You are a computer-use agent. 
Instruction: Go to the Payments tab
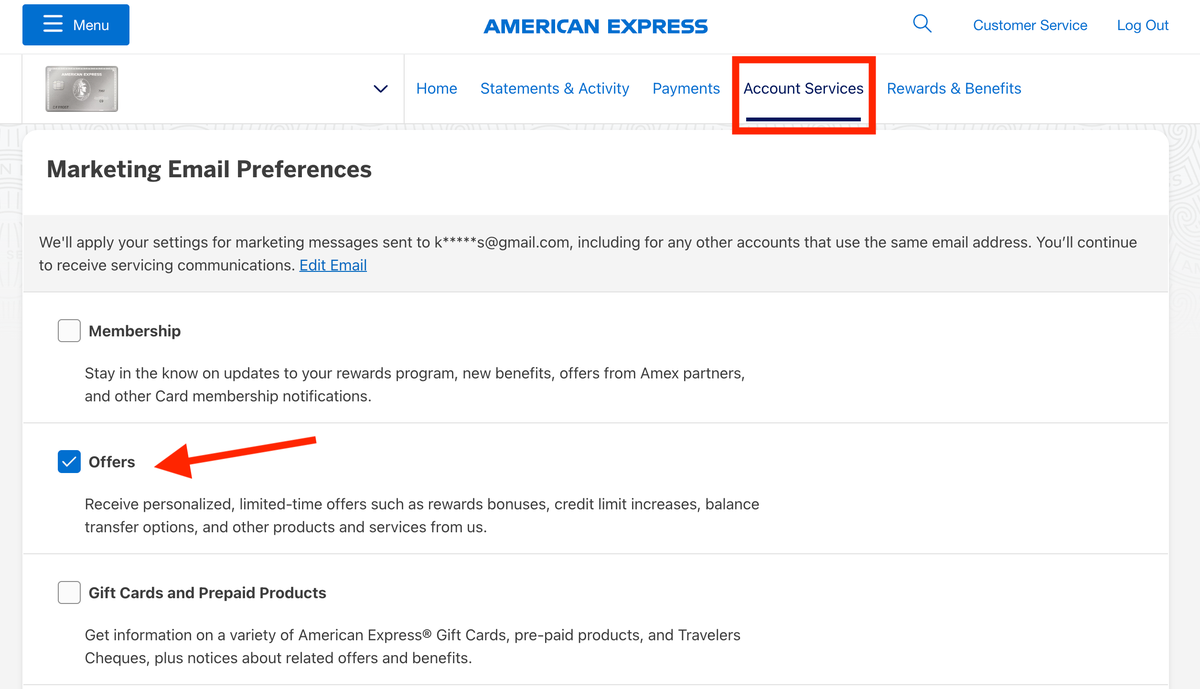click(686, 88)
